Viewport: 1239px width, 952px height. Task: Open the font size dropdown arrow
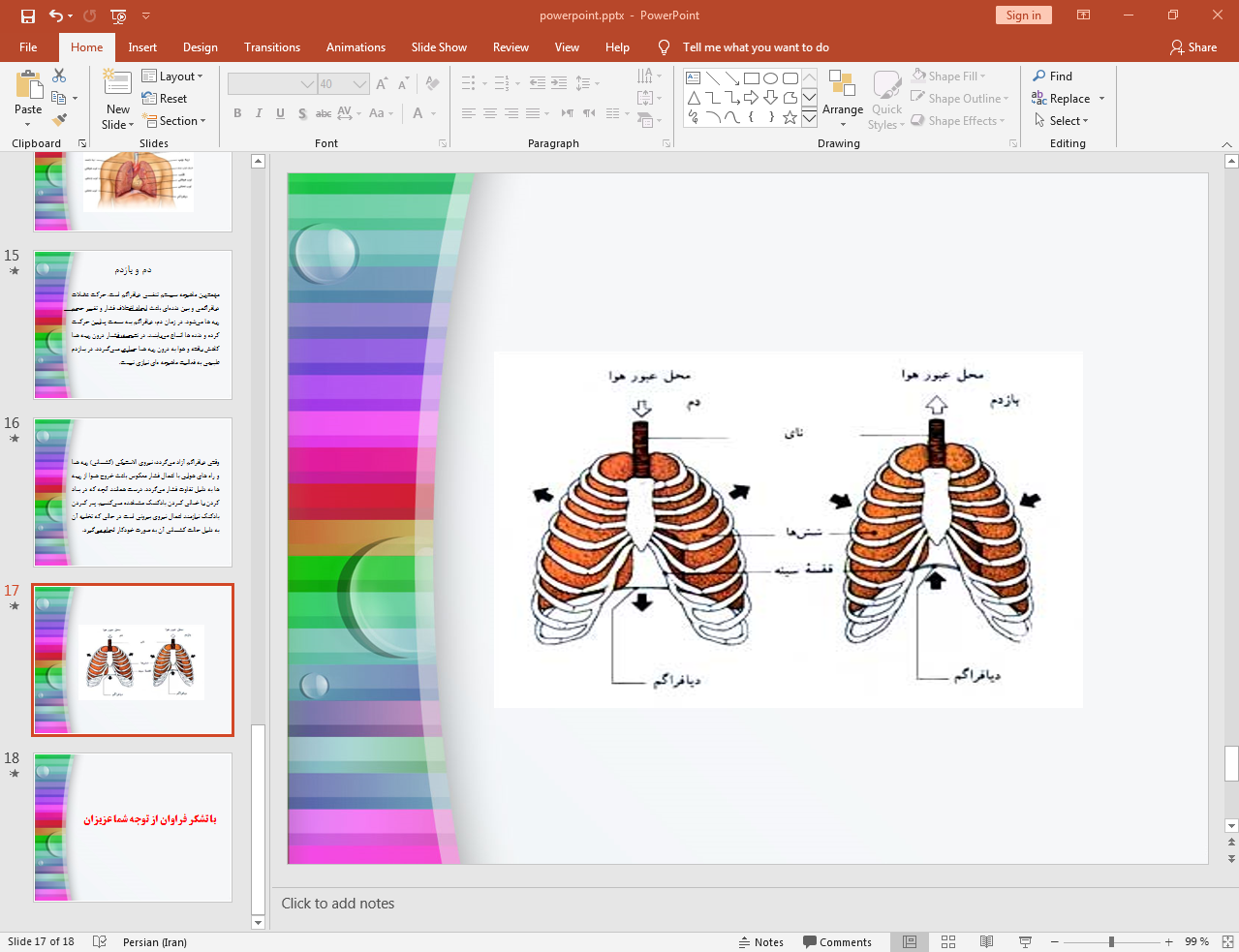359,84
